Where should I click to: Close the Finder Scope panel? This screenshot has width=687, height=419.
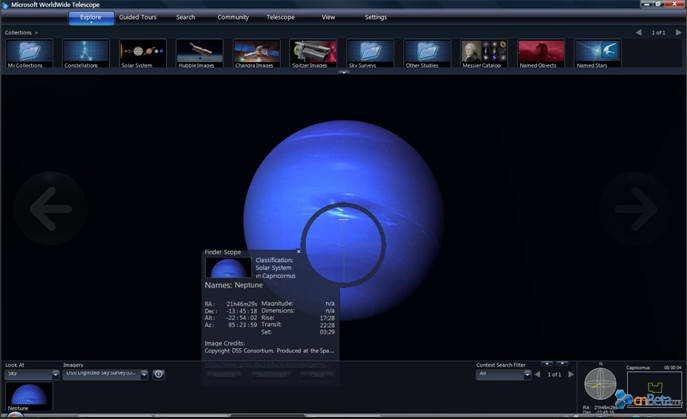point(299,252)
